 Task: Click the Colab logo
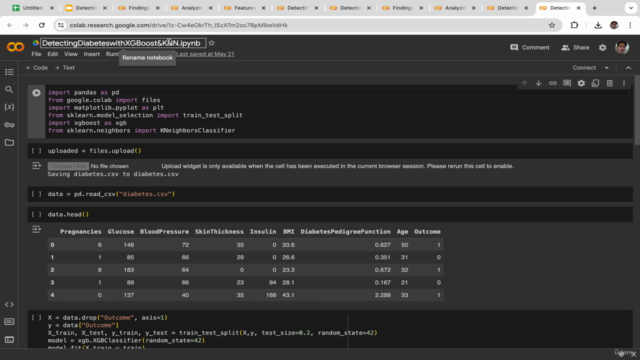pos(16,47)
